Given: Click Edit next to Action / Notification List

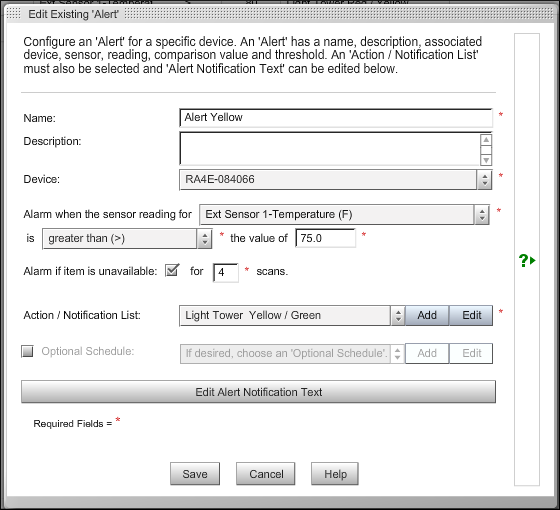Looking at the screenshot, I should point(471,315).
